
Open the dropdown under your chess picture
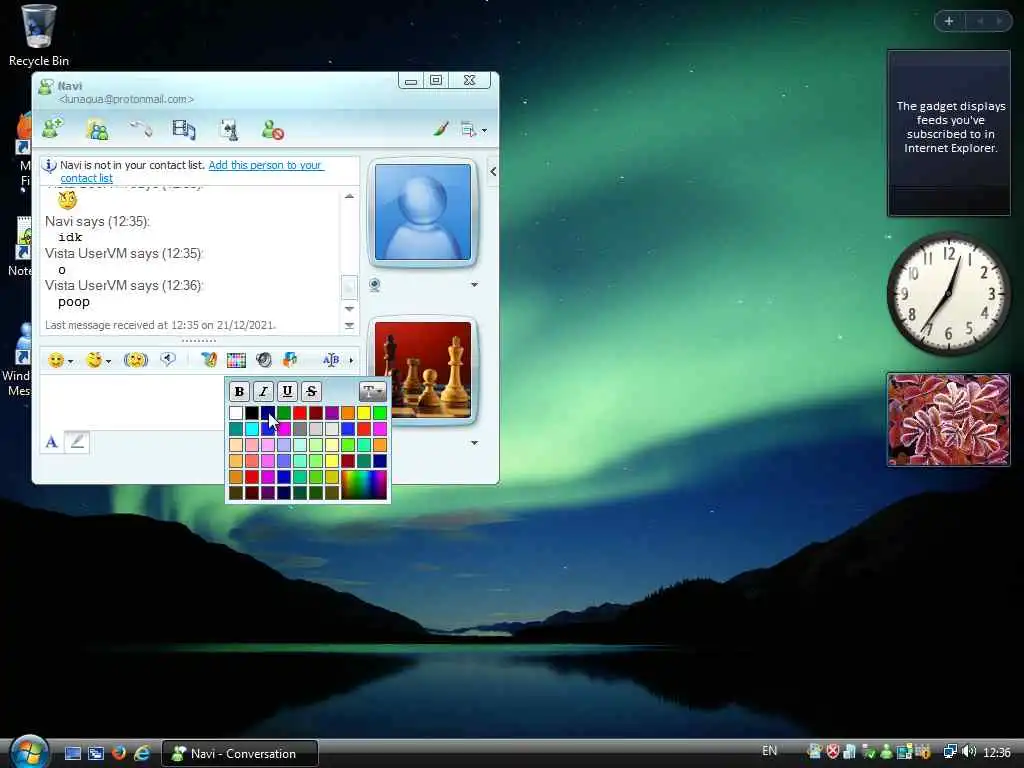(475, 443)
